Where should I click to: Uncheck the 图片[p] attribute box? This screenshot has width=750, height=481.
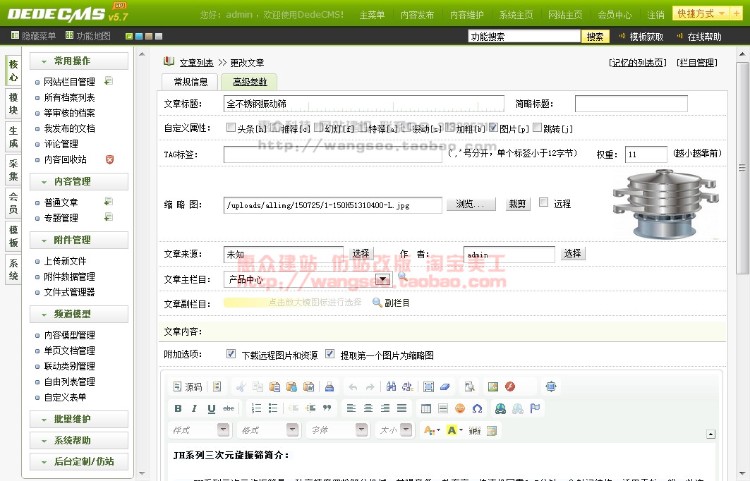494,127
